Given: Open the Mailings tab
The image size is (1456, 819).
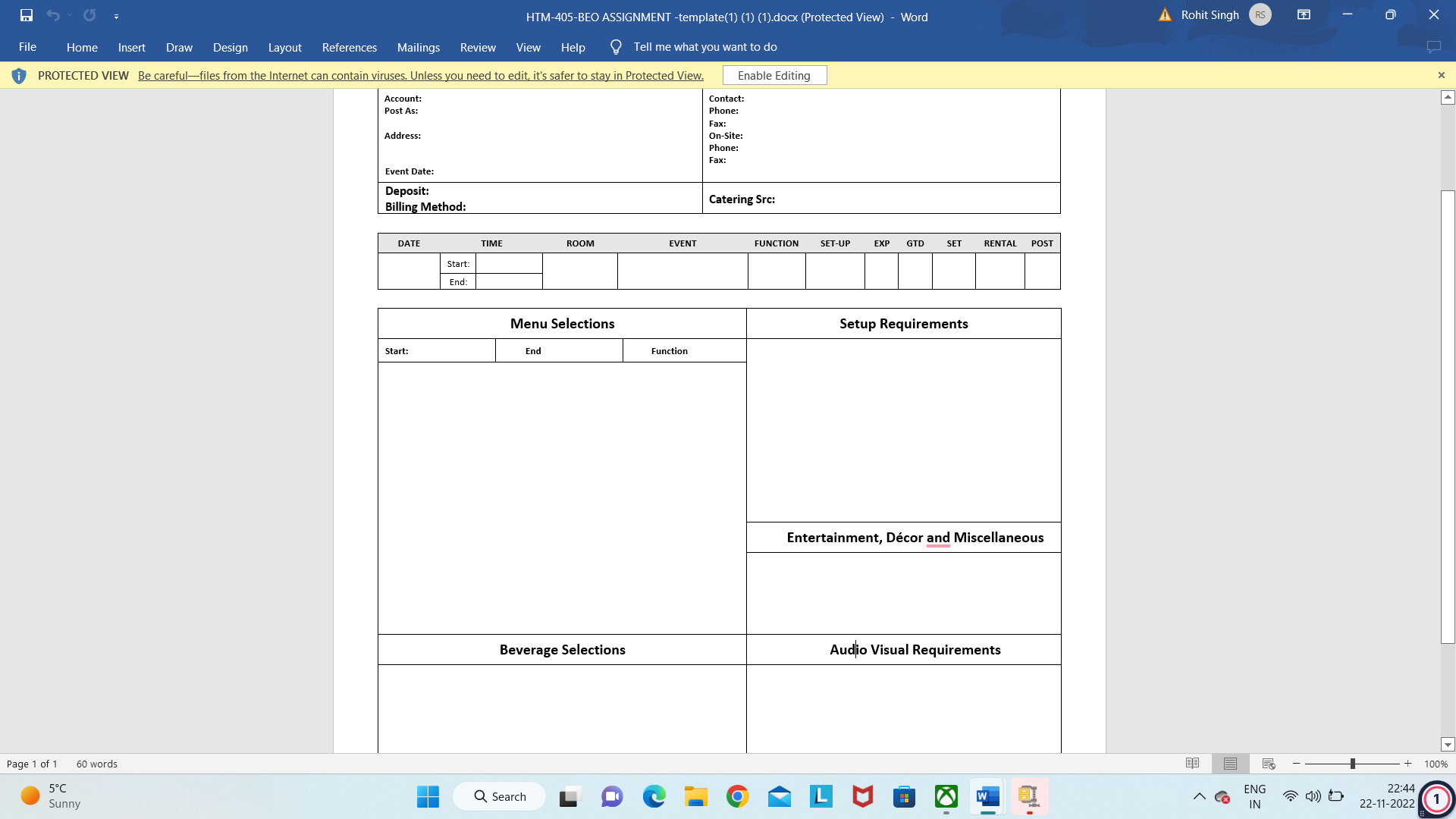Looking at the screenshot, I should (x=418, y=47).
